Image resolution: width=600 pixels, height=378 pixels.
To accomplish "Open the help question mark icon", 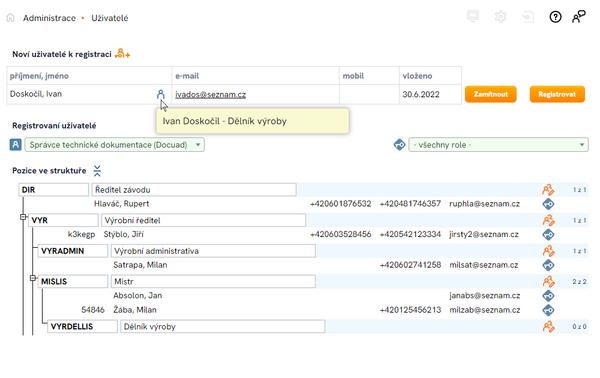I will point(555,16).
